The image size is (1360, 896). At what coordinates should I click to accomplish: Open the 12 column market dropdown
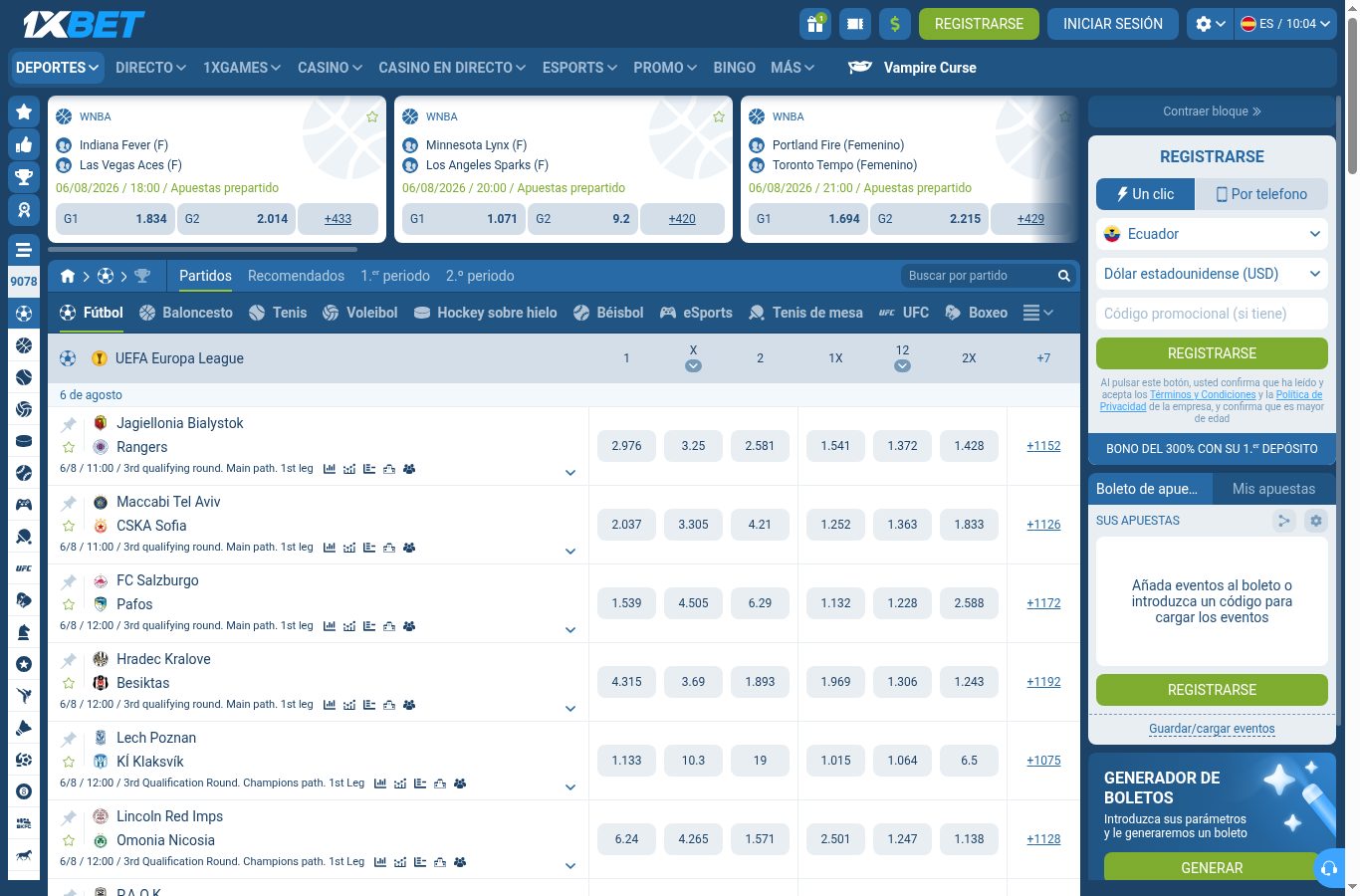(x=902, y=365)
